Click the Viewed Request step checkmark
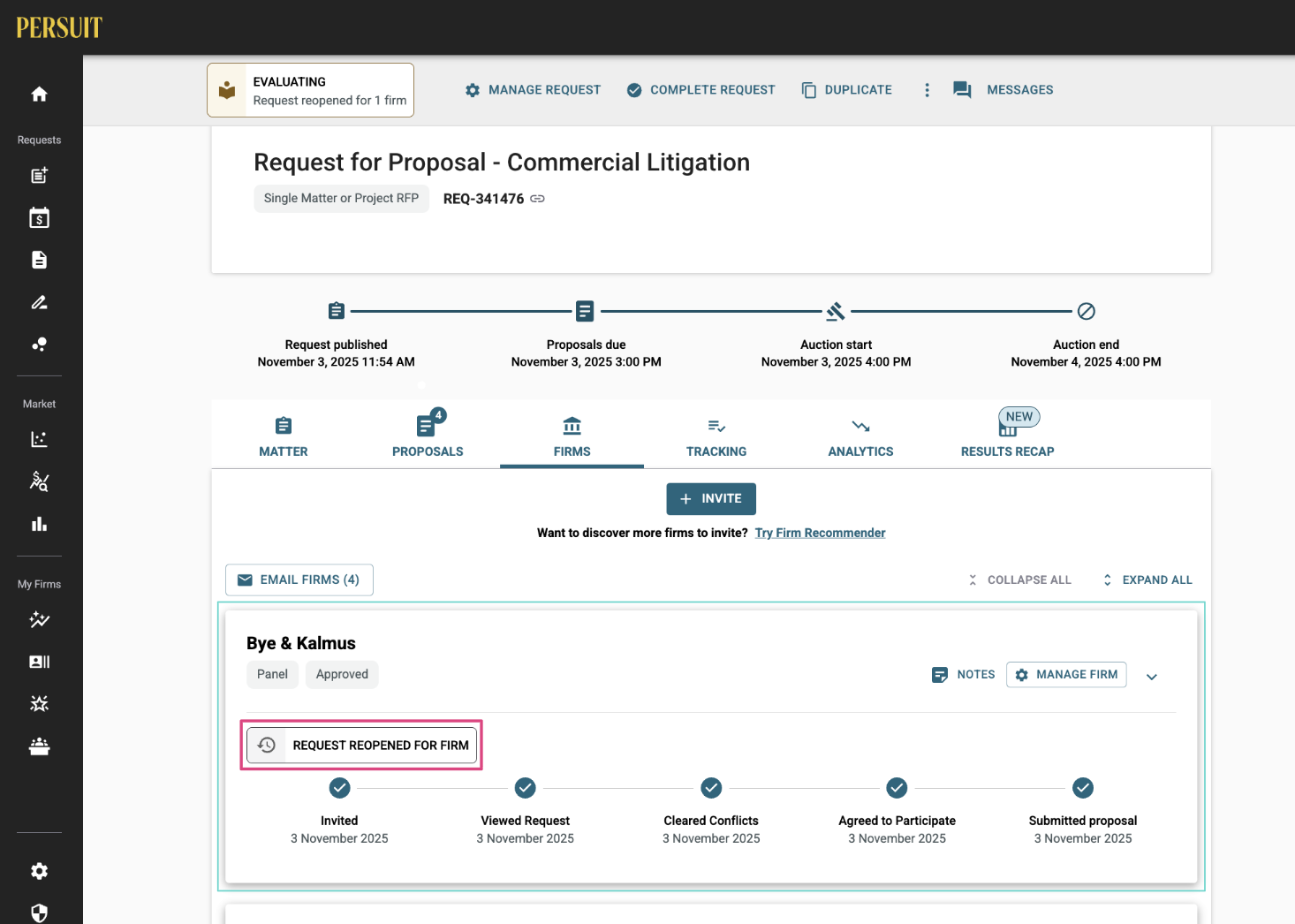The image size is (1295, 924). click(x=526, y=788)
